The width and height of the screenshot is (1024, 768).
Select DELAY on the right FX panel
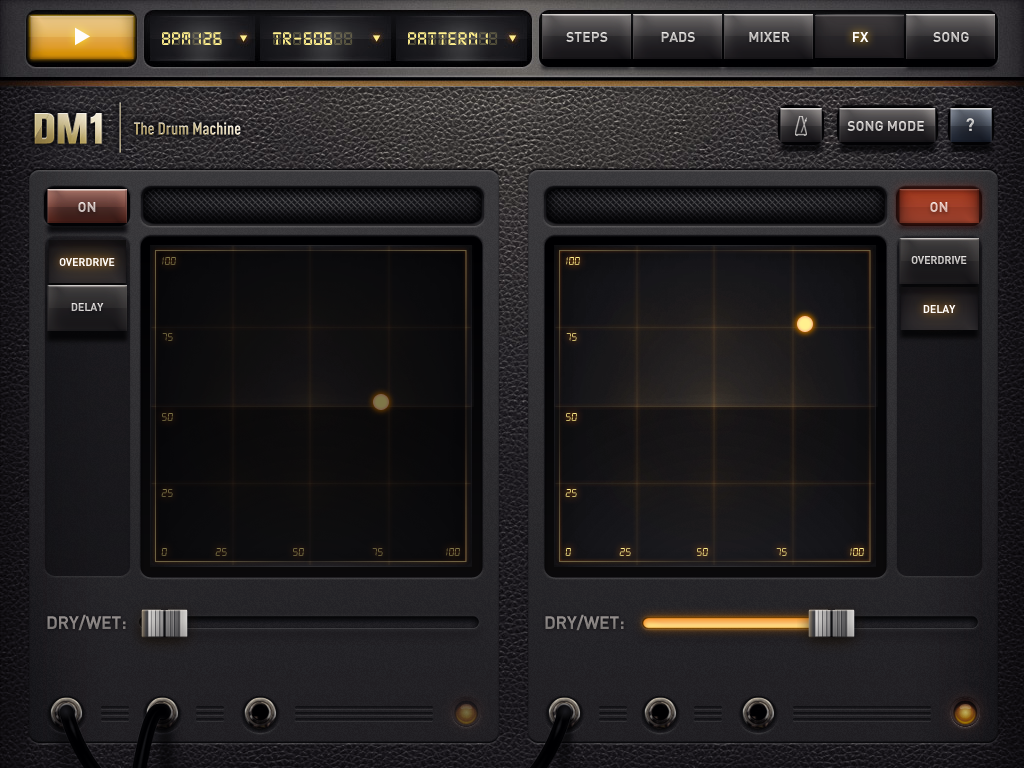coord(938,309)
